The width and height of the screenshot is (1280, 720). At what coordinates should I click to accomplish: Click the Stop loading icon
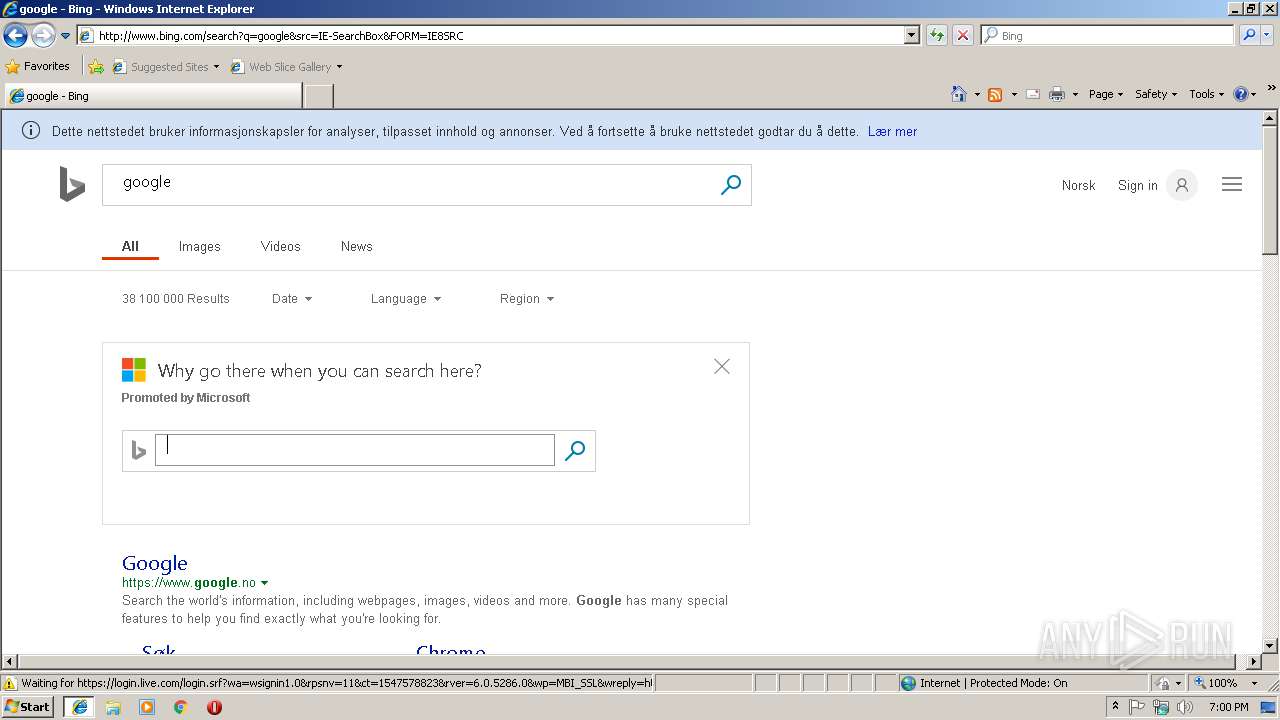[962, 35]
